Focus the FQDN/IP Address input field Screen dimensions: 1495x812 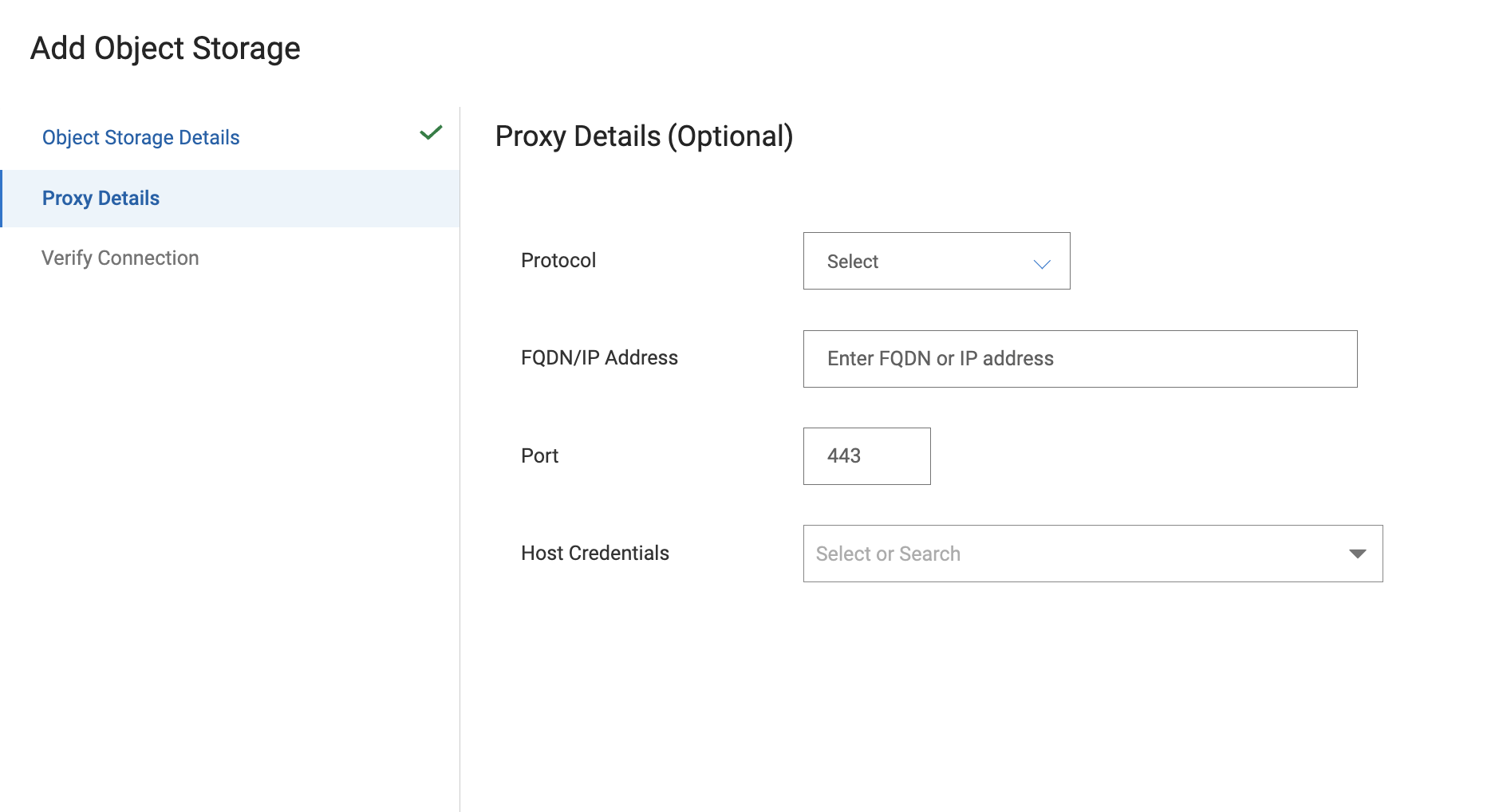point(1080,359)
